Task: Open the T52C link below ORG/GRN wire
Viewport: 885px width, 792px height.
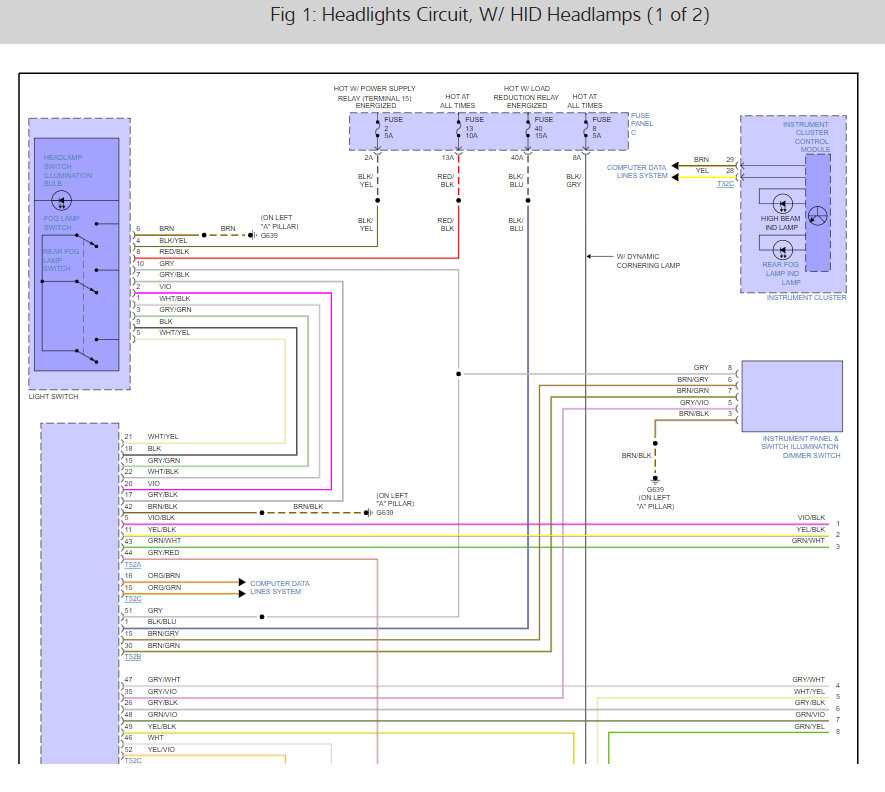Action: click(x=133, y=598)
